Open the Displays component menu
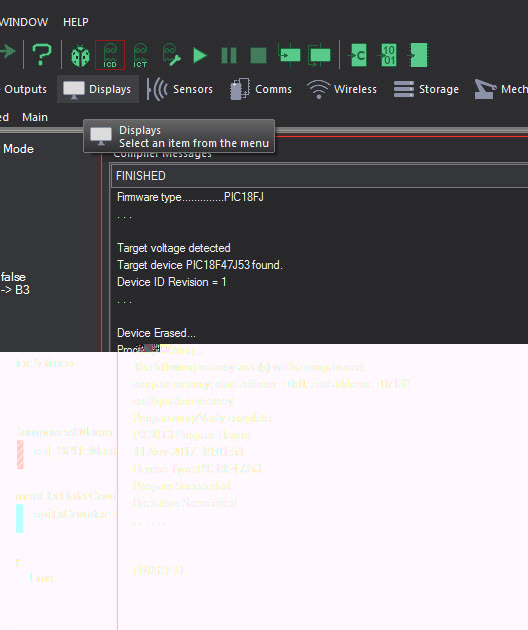The width and height of the screenshot is (528, 630). (98, 89)
